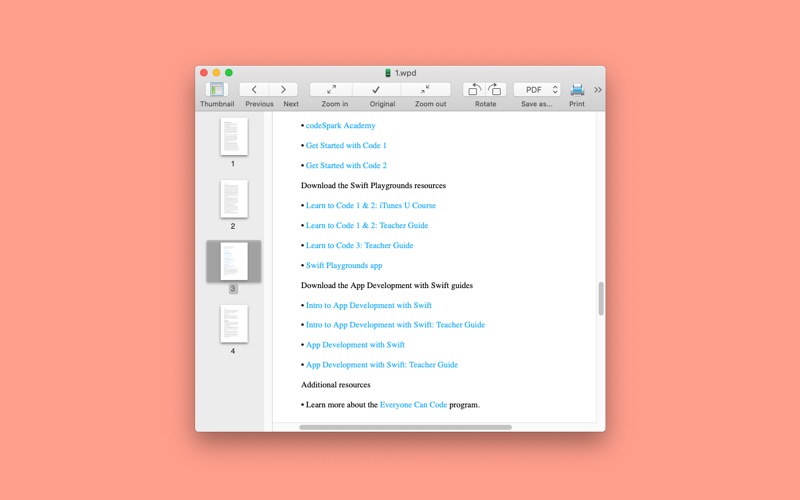Open the codeSpark Academy link
Viewport: 800px width, 500px height.
(340, 126)
